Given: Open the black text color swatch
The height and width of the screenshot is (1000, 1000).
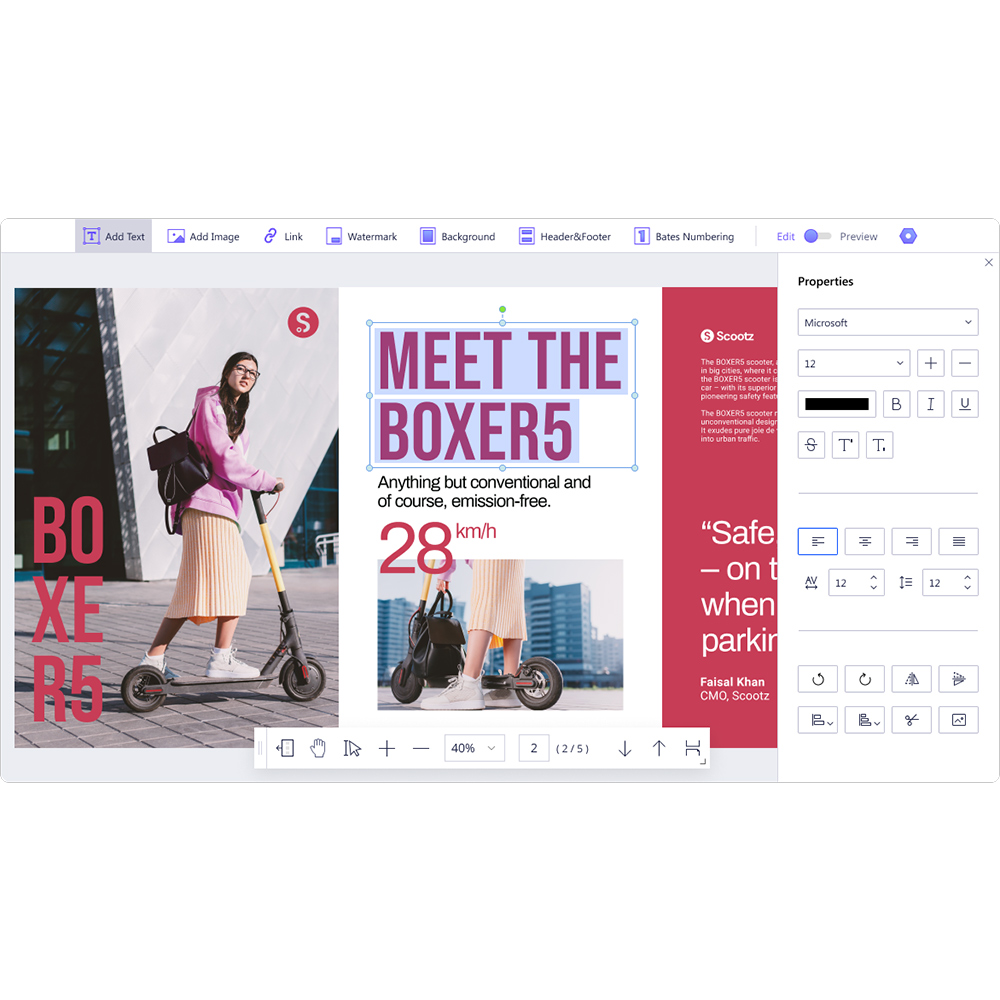Looking at the screenshot, I should pyautogui.click(x=837, y=404).
